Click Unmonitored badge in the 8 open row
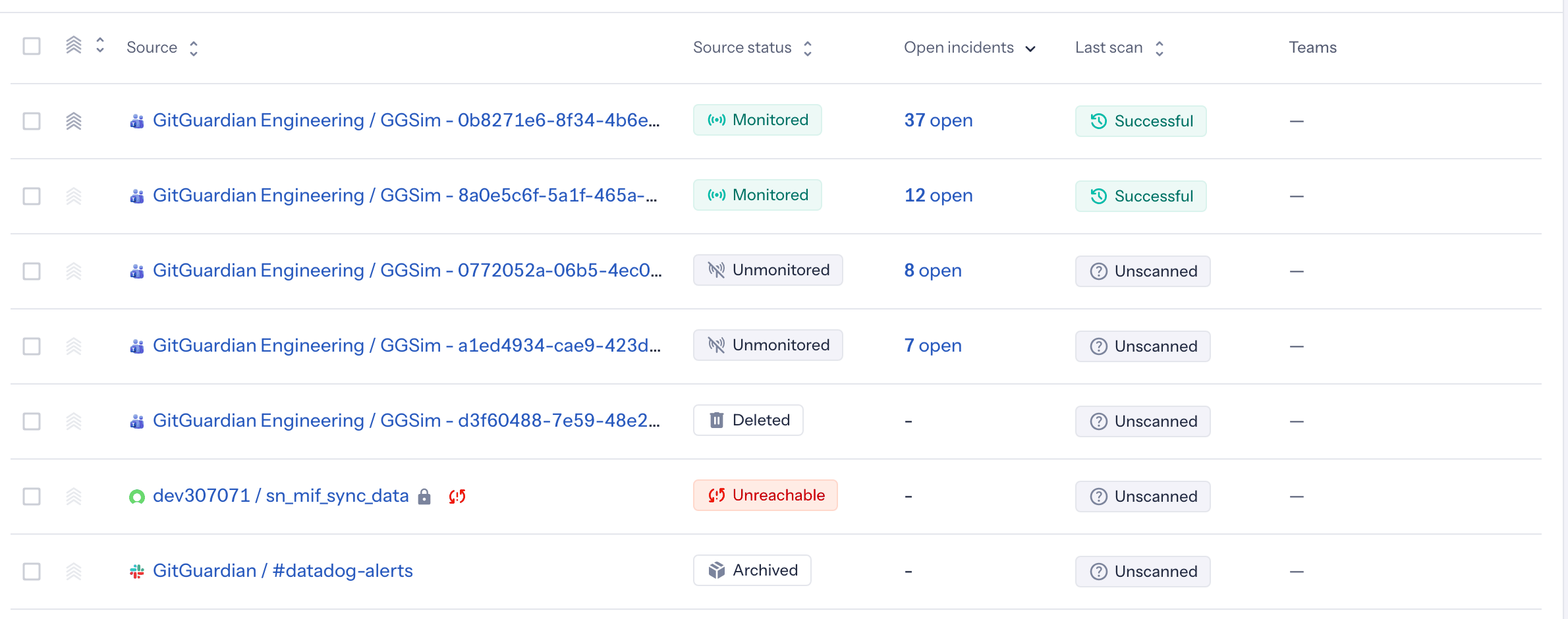Screen dimensions: 1568x619 point(768,270)
